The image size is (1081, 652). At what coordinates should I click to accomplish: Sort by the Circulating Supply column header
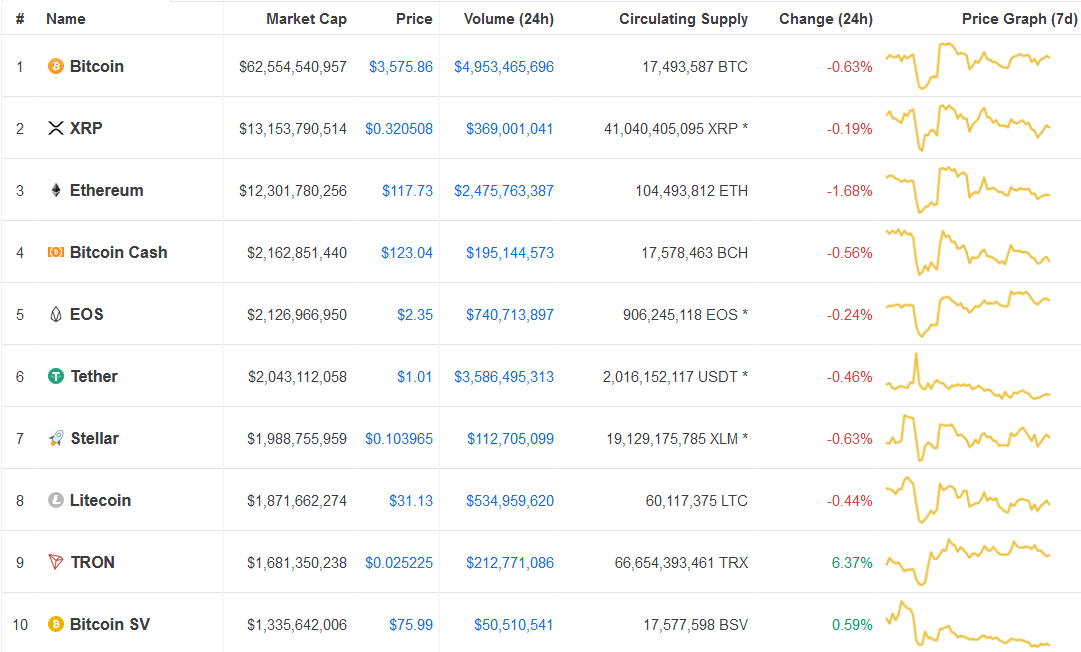[x=683, y=19]
